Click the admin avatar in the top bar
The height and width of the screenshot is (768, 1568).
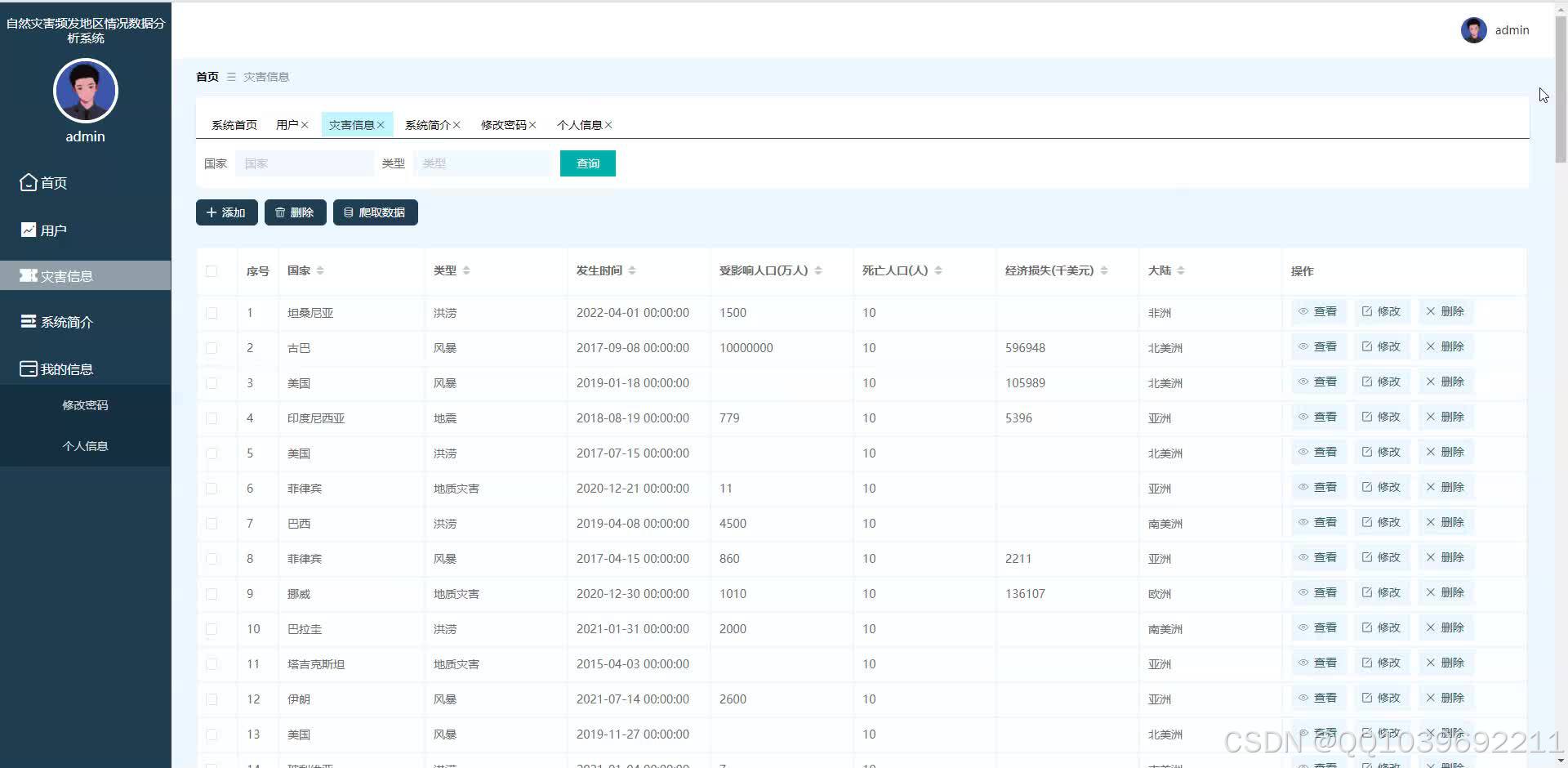coord(1473,30)
